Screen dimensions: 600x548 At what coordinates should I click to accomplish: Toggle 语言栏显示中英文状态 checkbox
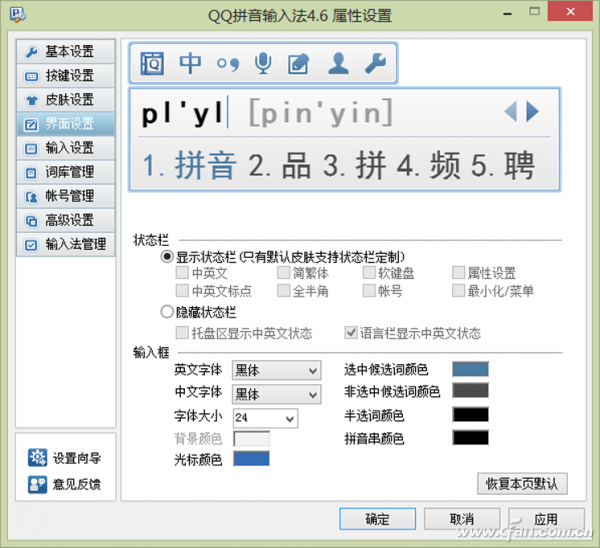pyautogui.click(x=351, y=333)
